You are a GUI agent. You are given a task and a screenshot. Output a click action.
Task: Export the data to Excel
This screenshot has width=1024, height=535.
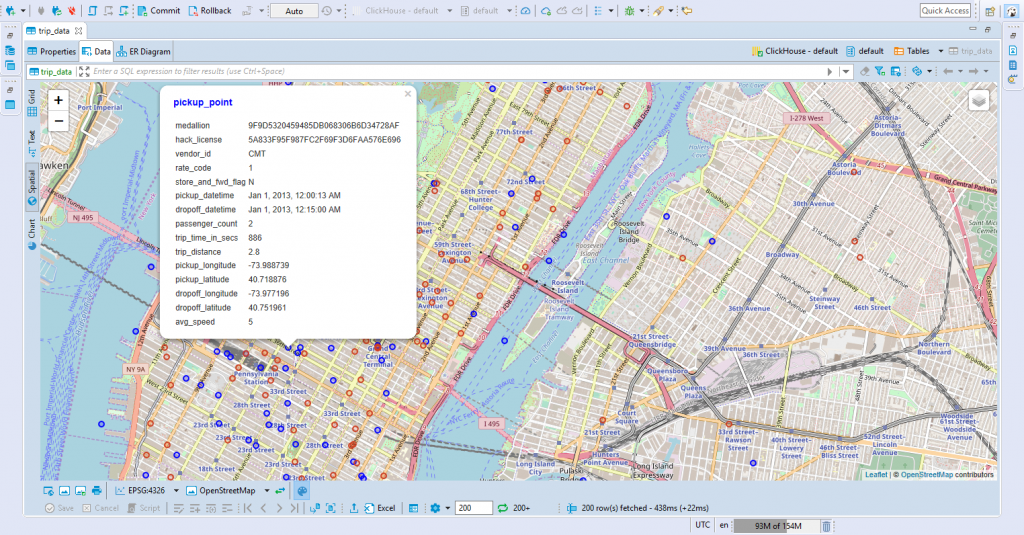point(379,508)
